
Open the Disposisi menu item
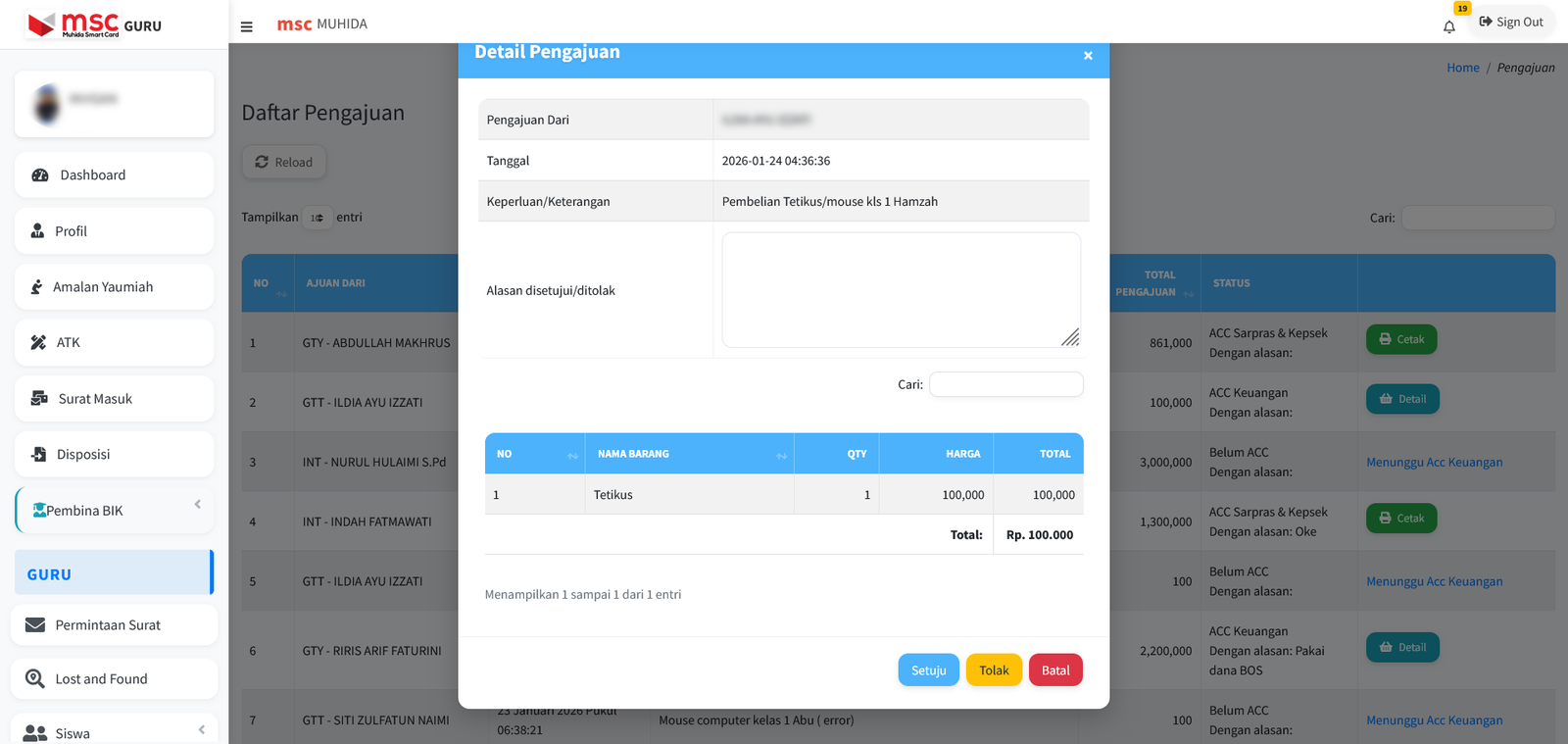point(115,454)
